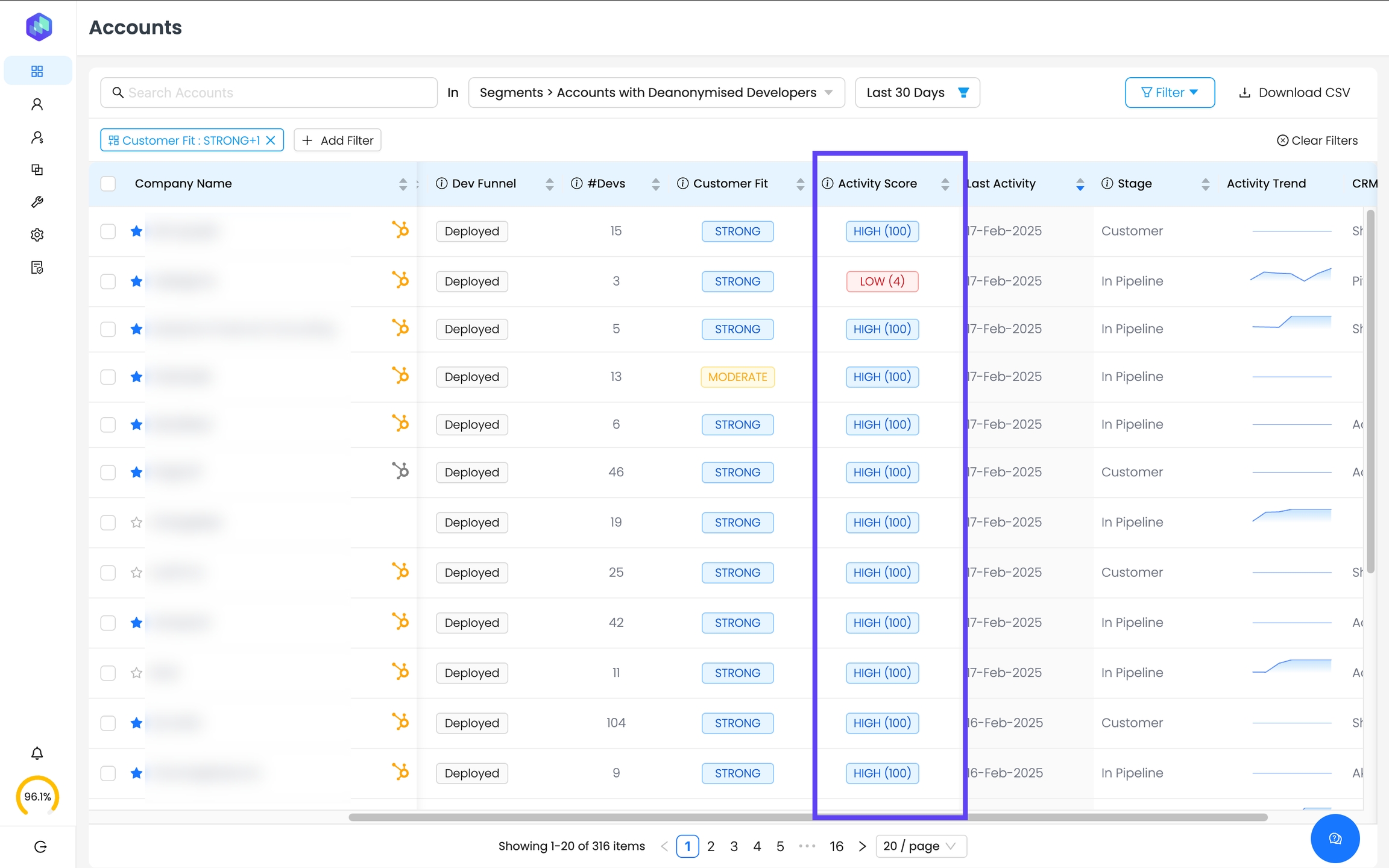Open the 20 / page size selector
The image size is (1389, 868).
(x=921, y=846)
